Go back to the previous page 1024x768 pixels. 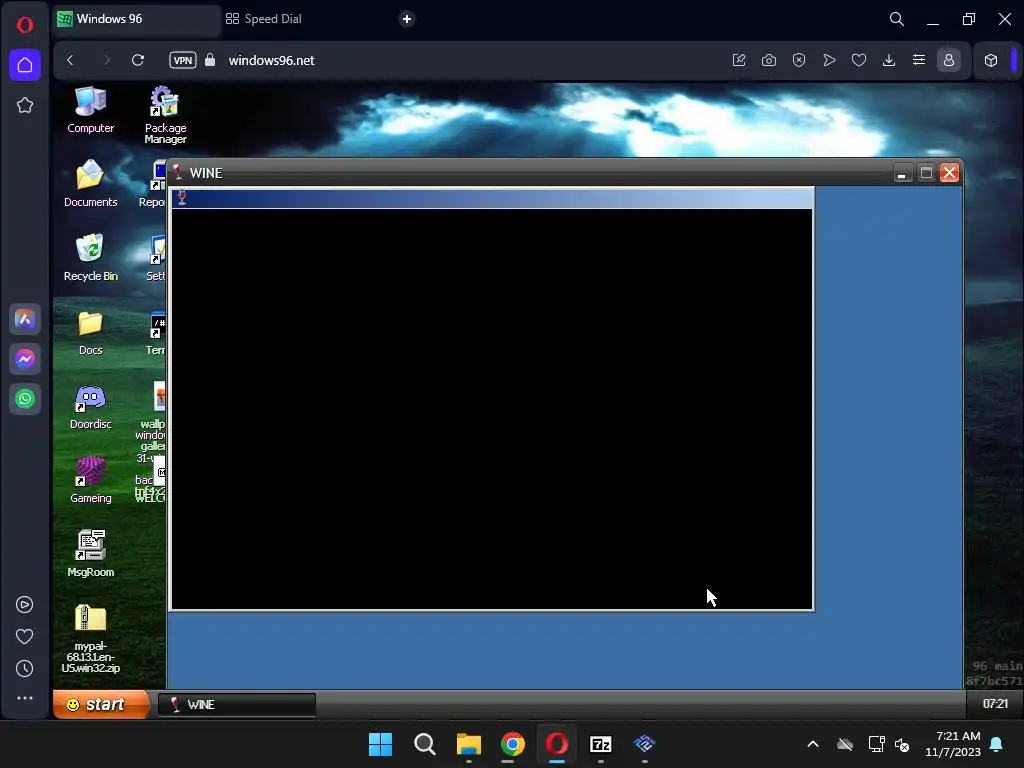71,60
